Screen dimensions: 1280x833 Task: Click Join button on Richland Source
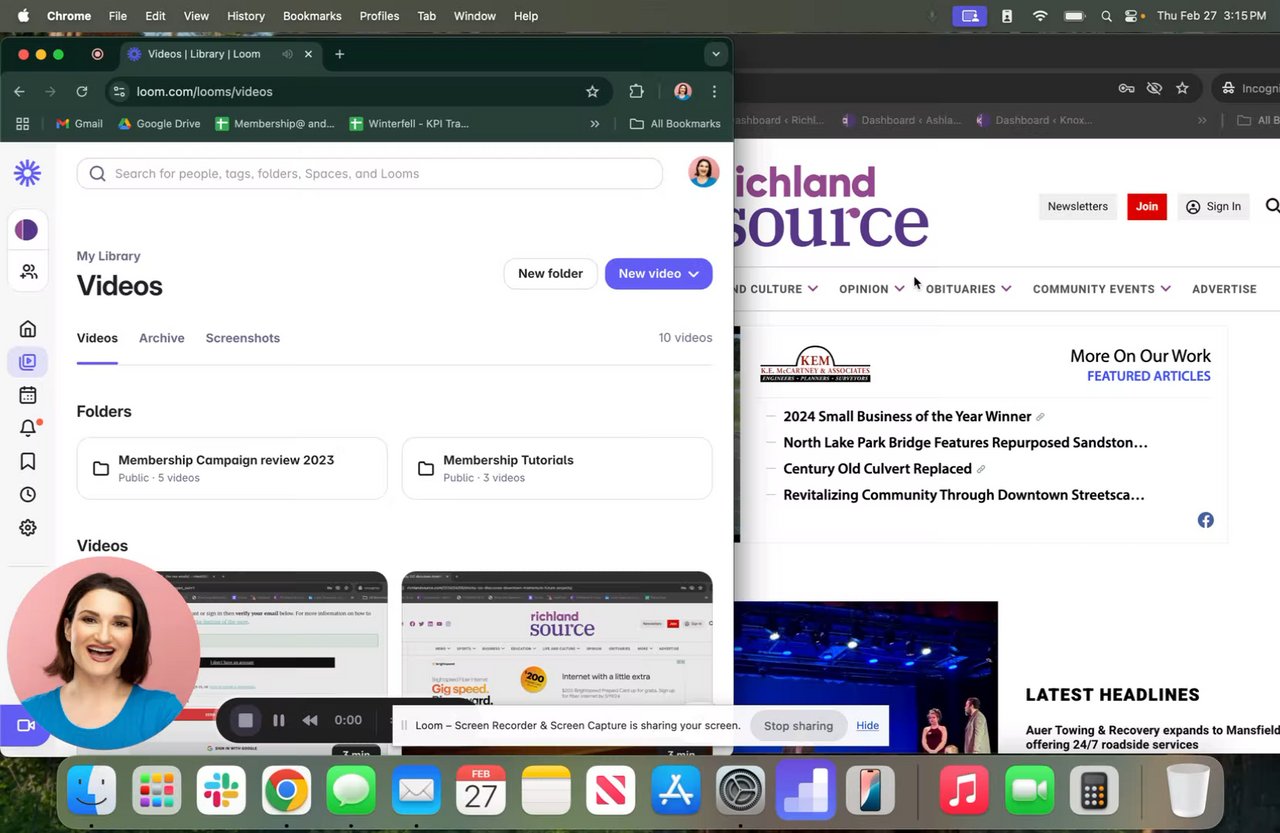(1147, 206)
